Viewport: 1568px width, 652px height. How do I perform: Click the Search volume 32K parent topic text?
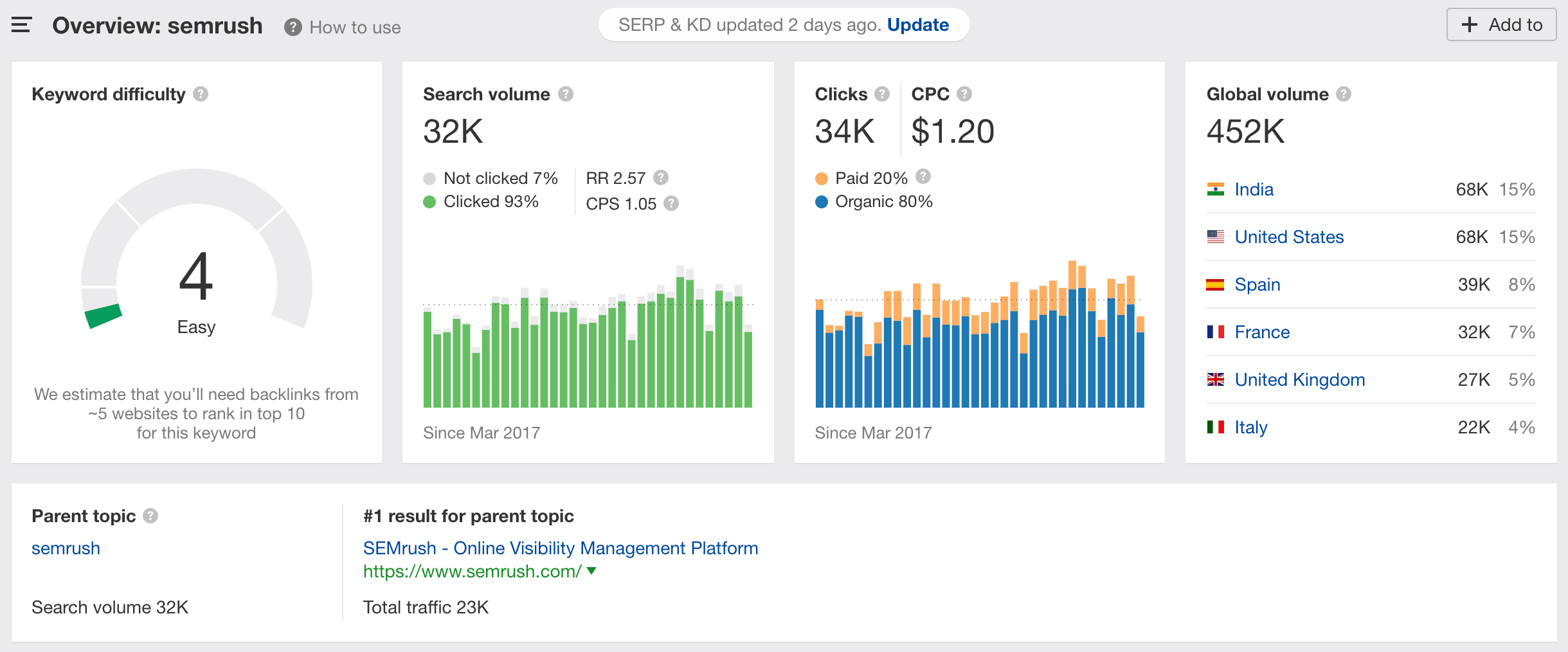110,607
